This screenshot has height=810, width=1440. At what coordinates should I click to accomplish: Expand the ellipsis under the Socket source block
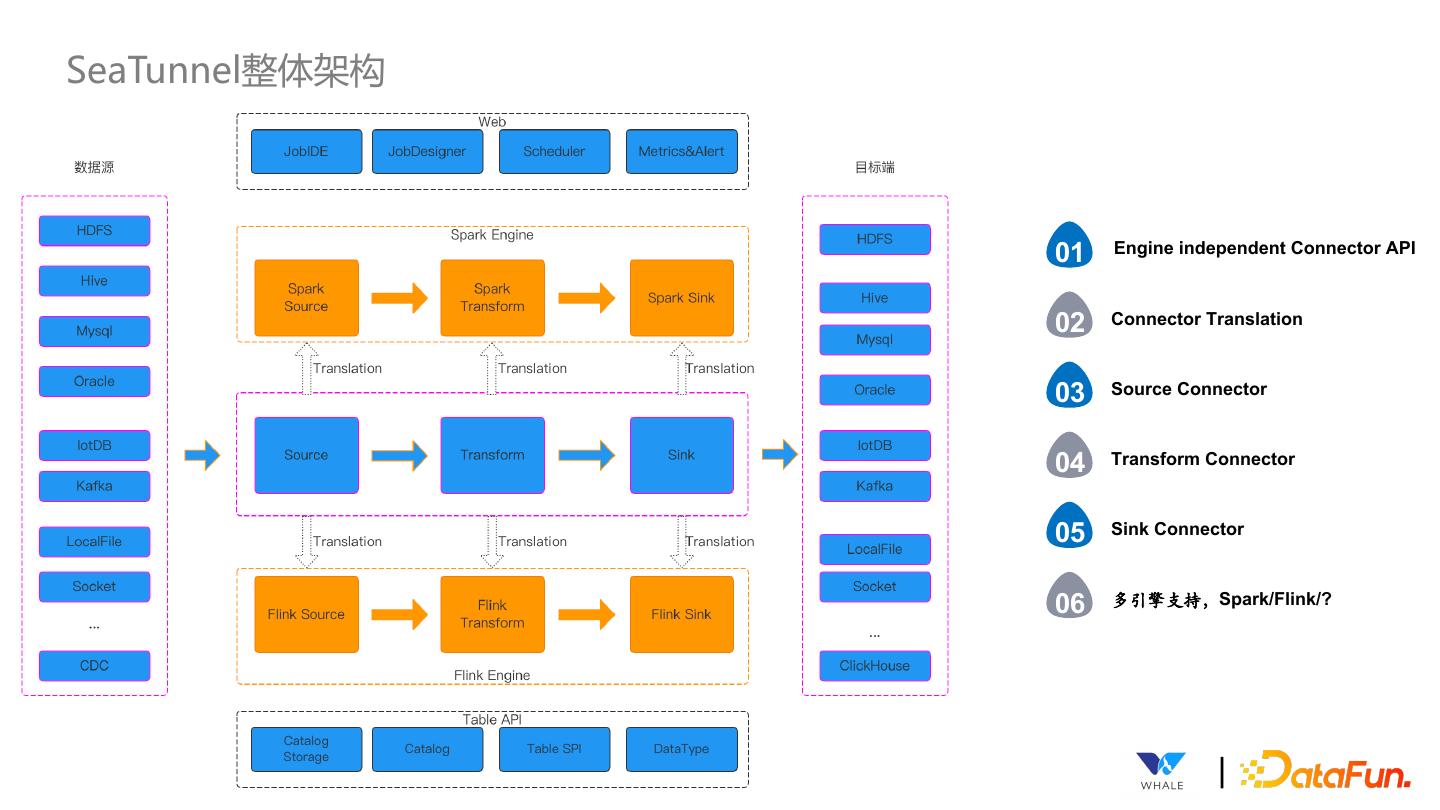94,624
